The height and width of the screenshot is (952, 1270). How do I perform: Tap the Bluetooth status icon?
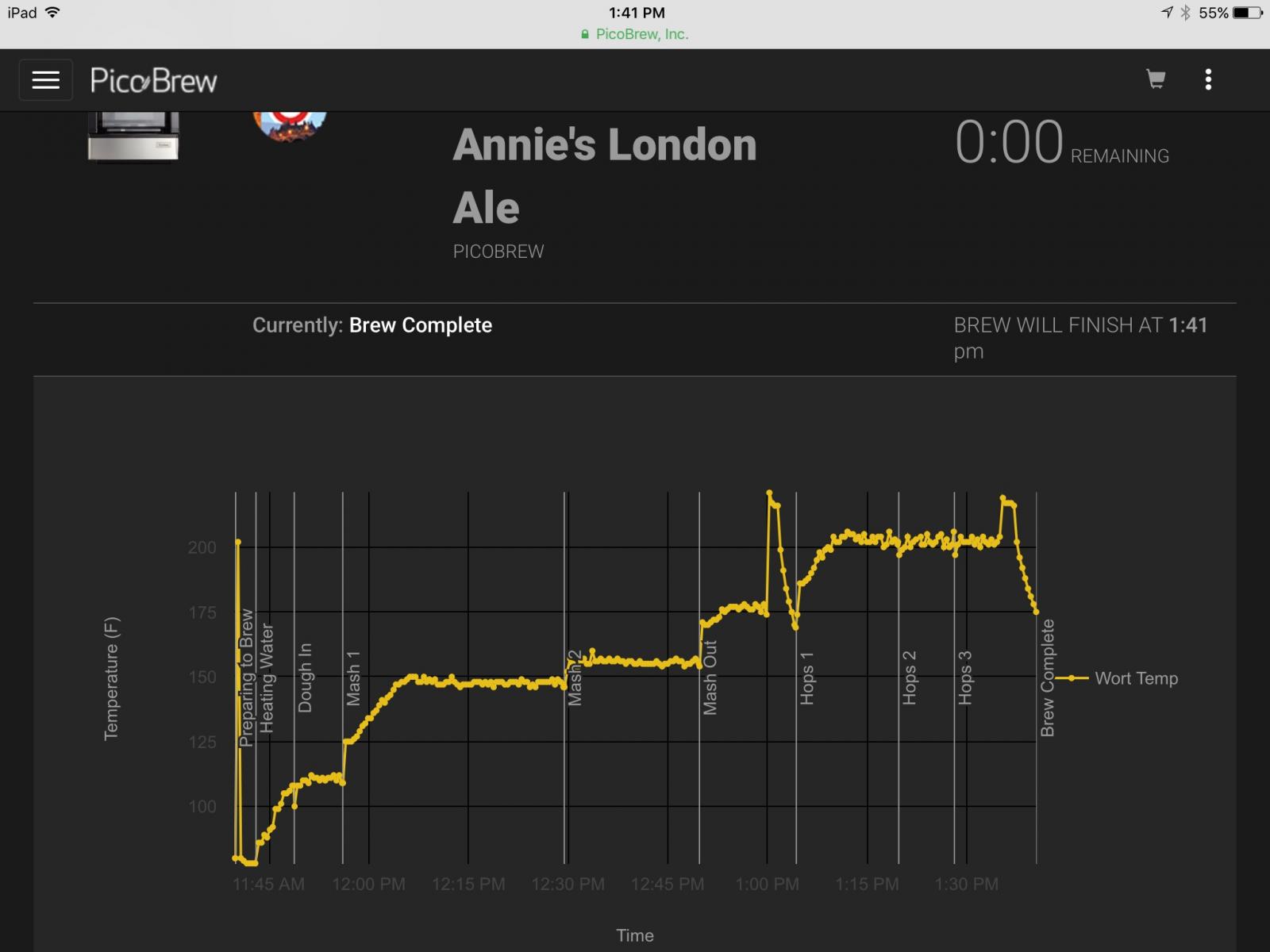click(1185, 13)
